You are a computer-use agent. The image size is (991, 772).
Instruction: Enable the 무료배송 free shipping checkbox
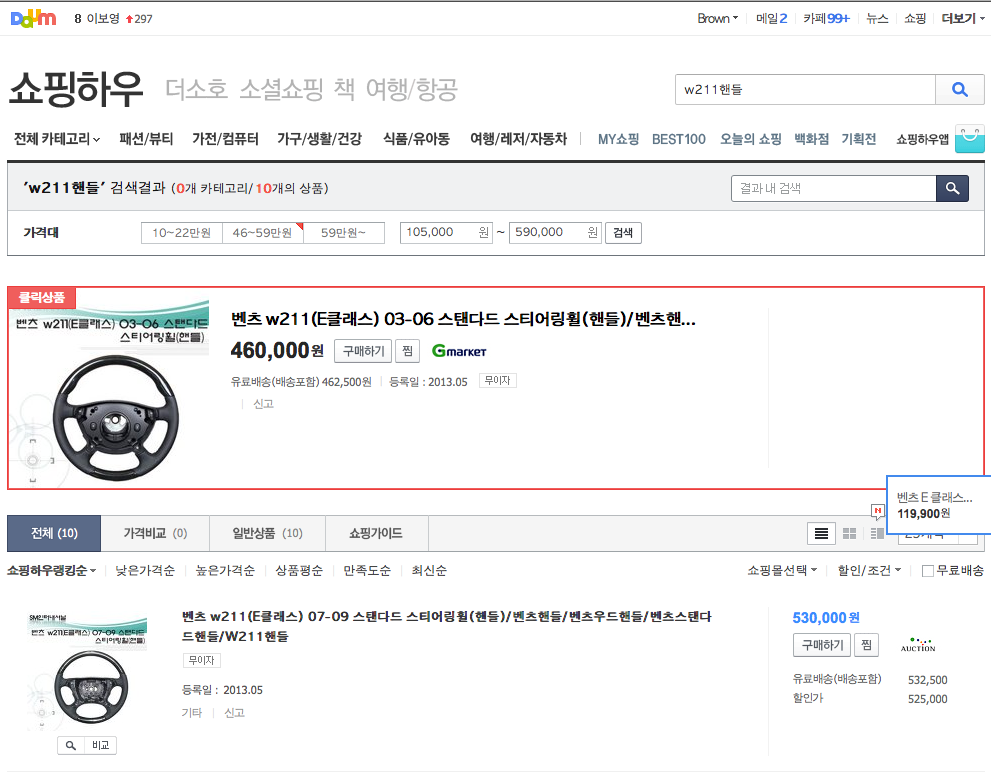927,571
